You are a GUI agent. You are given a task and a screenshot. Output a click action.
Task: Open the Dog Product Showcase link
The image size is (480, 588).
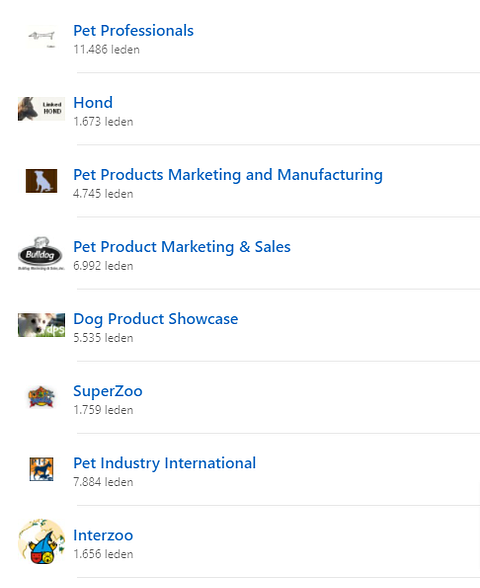(x=156, y=319)
